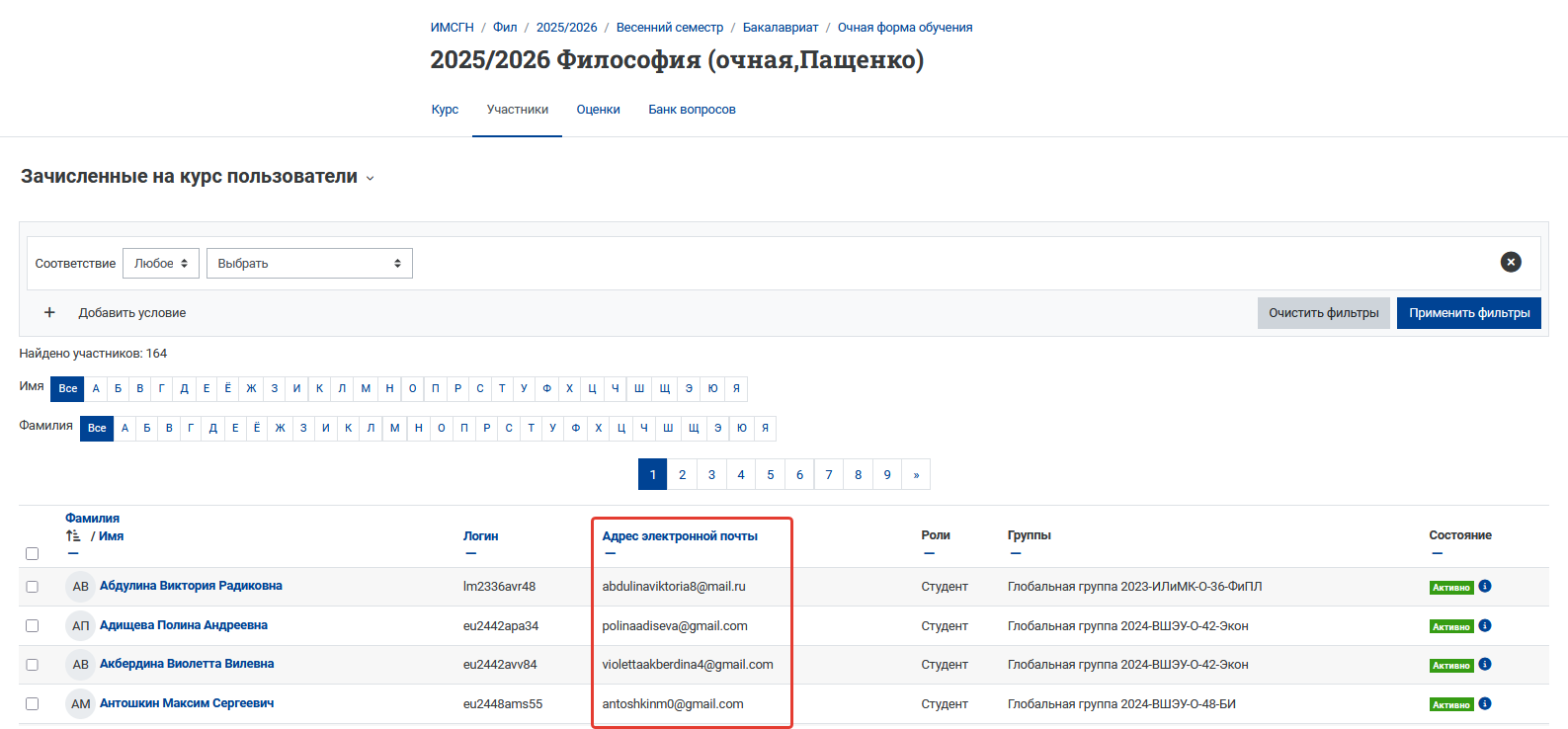
Task: Open the Любое match dropdown
Action: coord(161,263)
